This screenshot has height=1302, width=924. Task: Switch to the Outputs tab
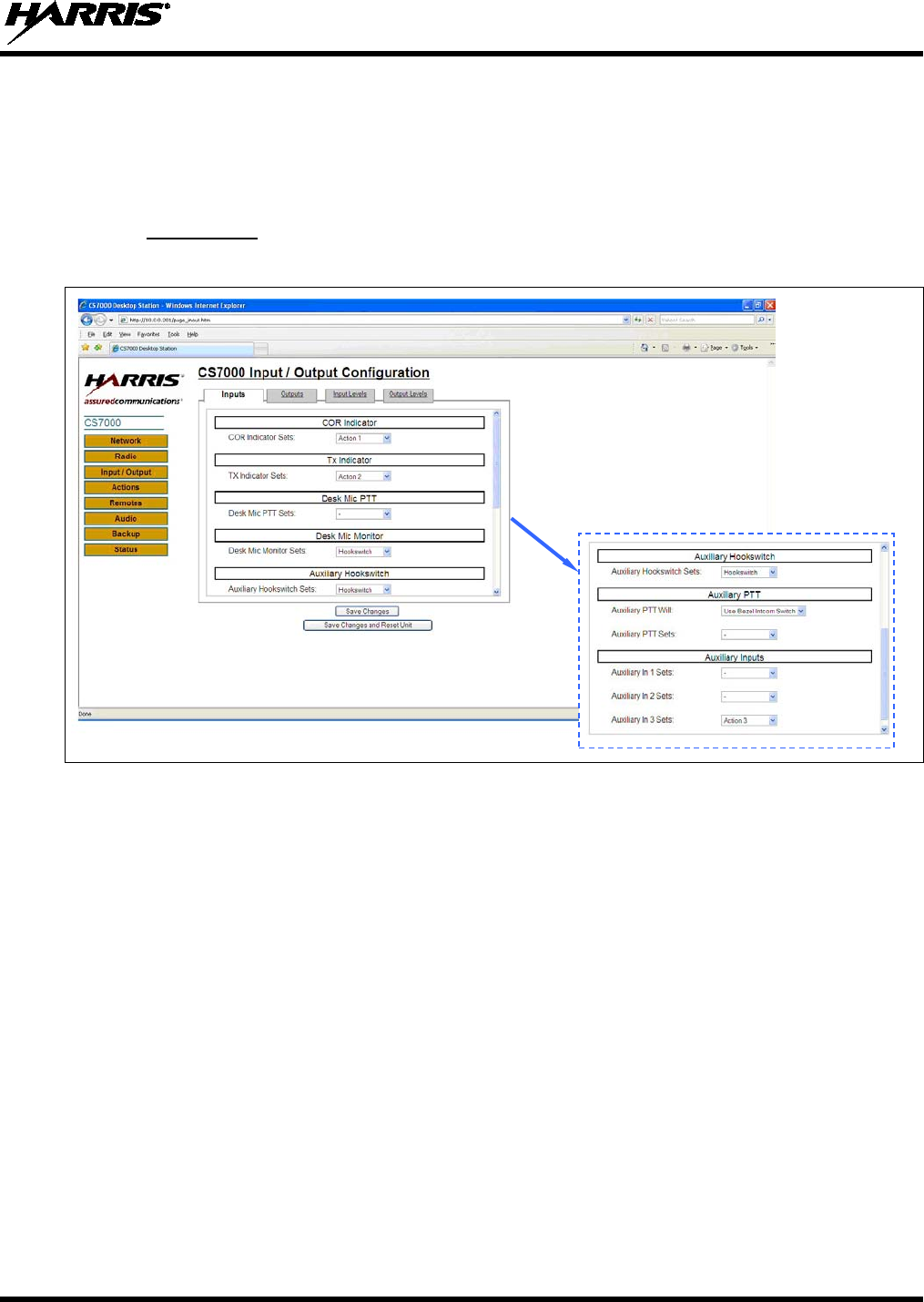click(x=292, y=394)
